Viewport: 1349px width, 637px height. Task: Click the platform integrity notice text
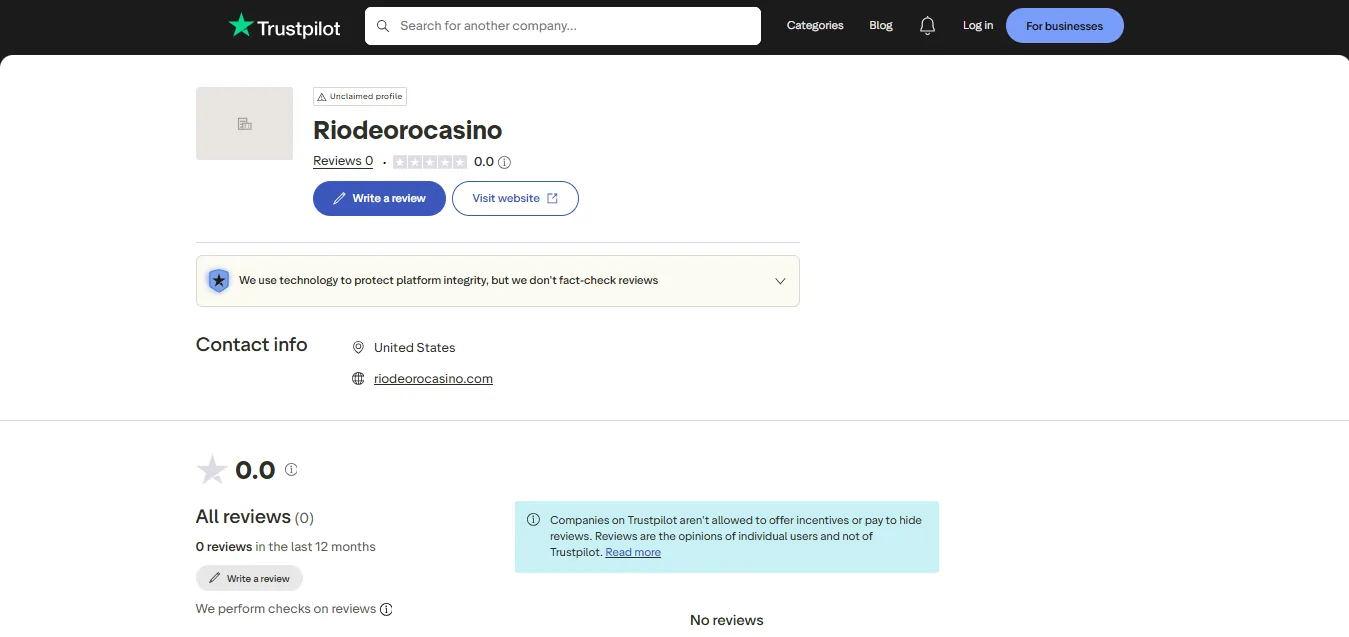tap(448, 280)
